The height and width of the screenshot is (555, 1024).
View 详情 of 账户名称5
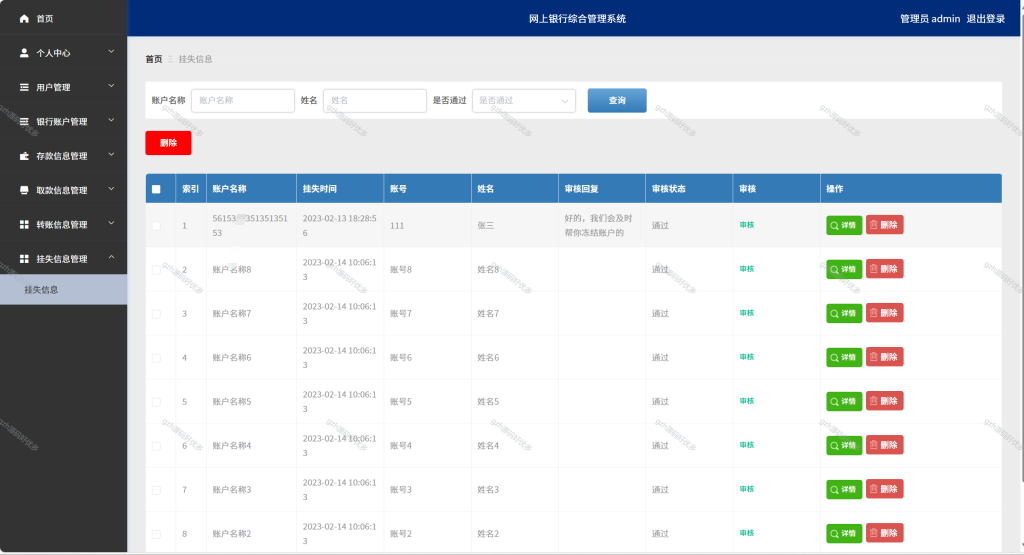pyautogui.click(x=844, y=402)
